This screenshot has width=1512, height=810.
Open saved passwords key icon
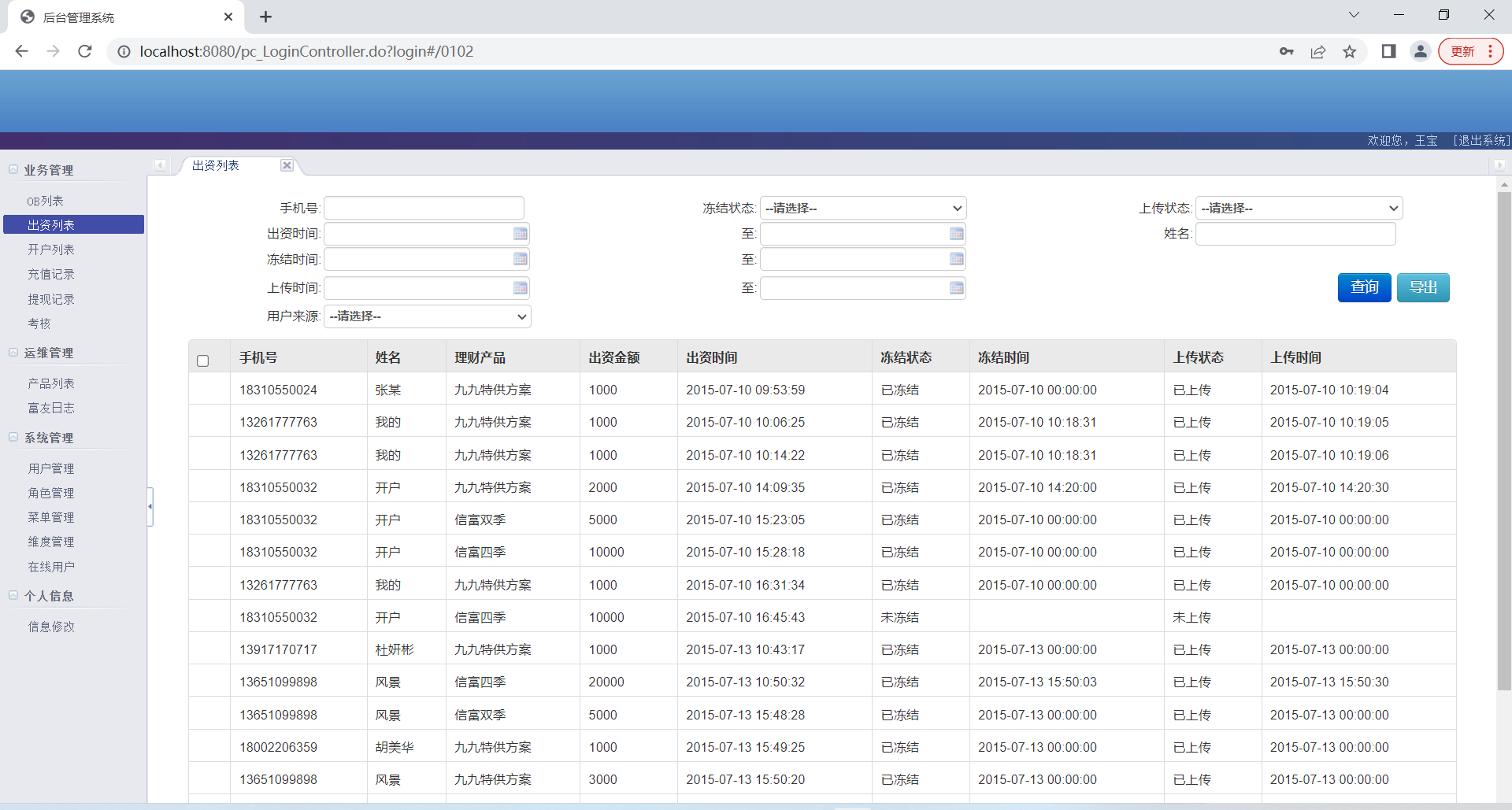point(1287,51)
